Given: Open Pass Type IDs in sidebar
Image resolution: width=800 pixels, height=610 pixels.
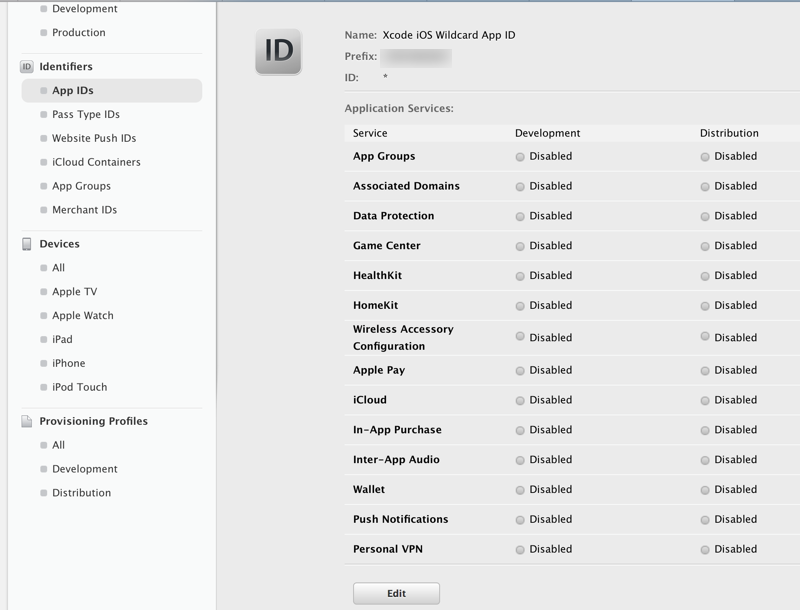Looking at the screenshot, I should 86,114.
